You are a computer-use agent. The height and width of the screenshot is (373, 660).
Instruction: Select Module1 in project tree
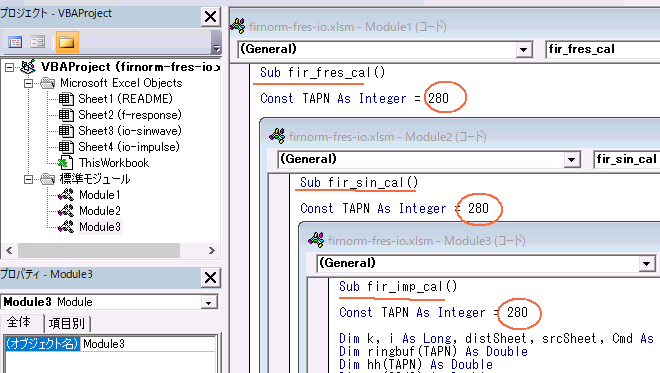click(x=100, y=195)
